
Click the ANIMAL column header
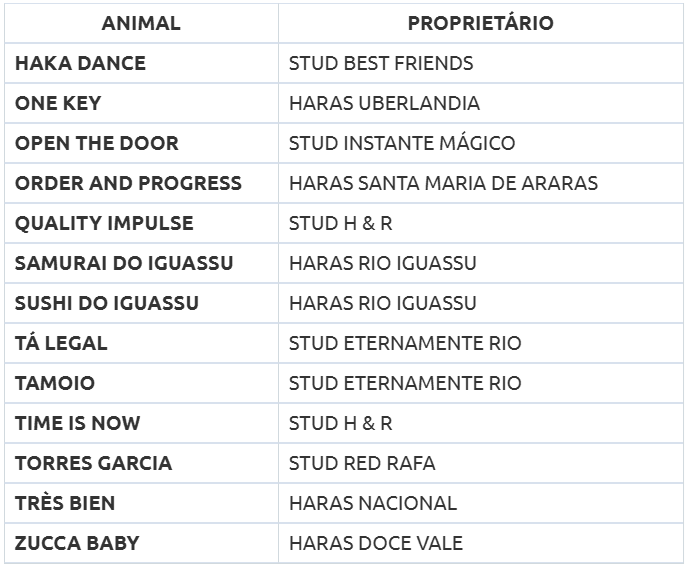[x=141, y=23]
